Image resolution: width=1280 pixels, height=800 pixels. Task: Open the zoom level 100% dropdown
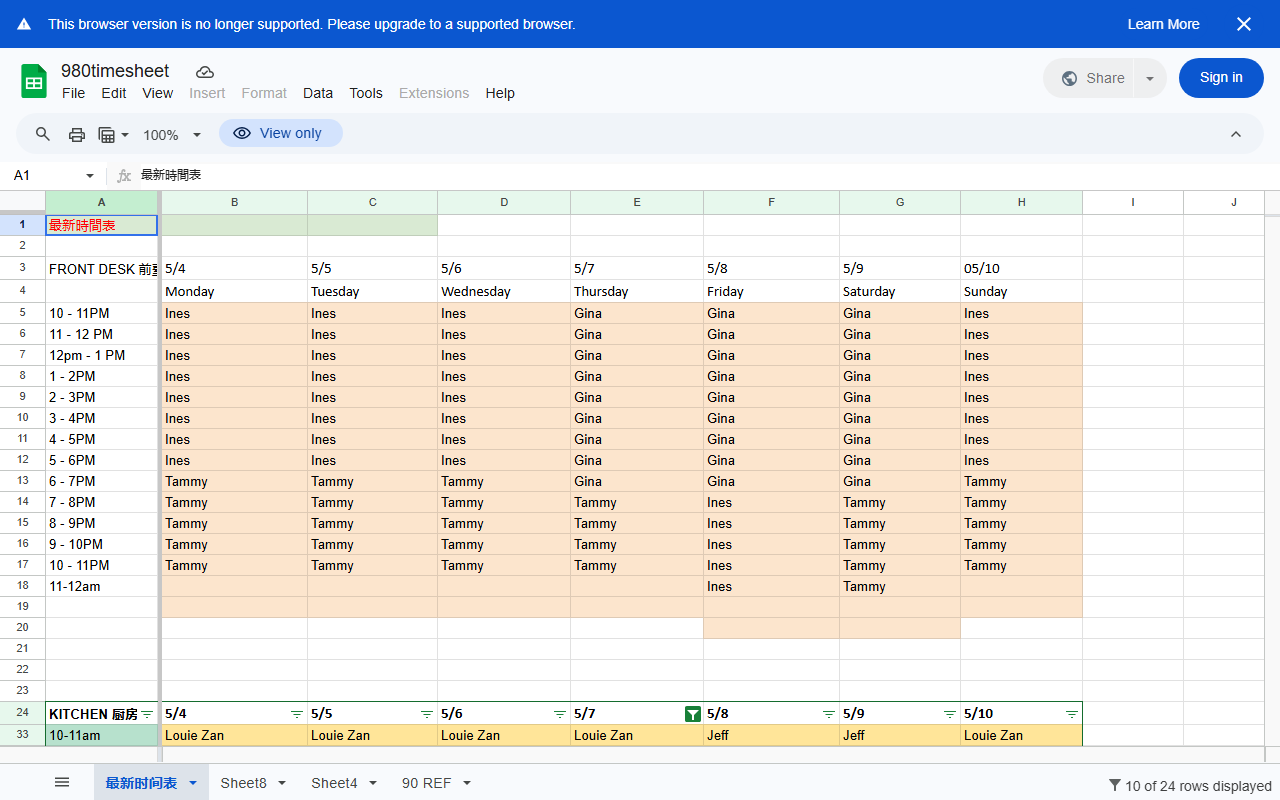click(172, 134)
